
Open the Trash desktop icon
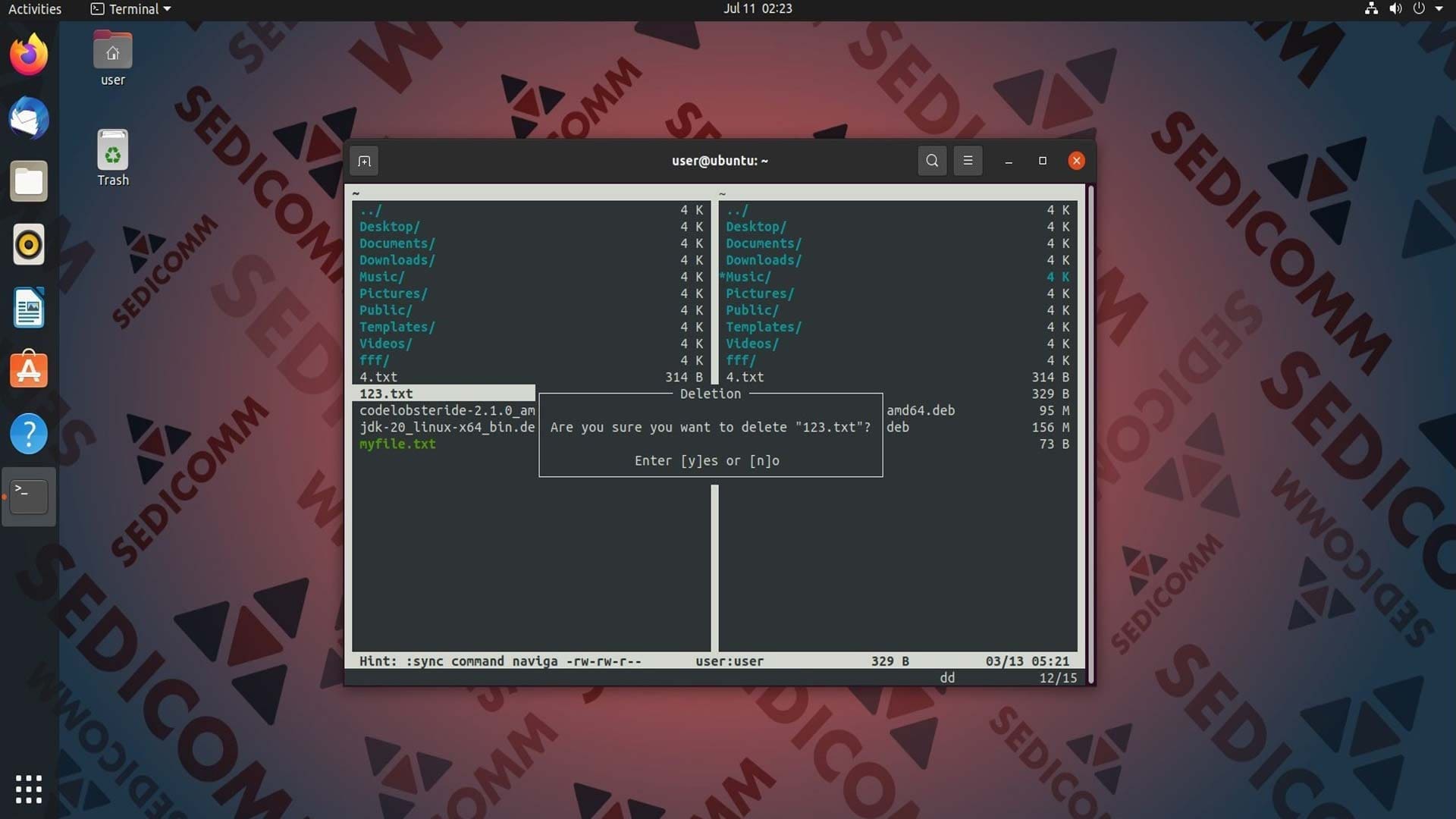coord(112,158)
